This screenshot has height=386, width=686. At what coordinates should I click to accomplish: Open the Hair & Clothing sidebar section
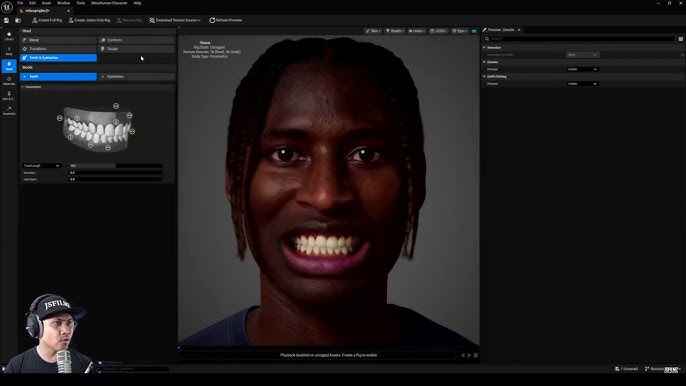(x=9, y=95)
